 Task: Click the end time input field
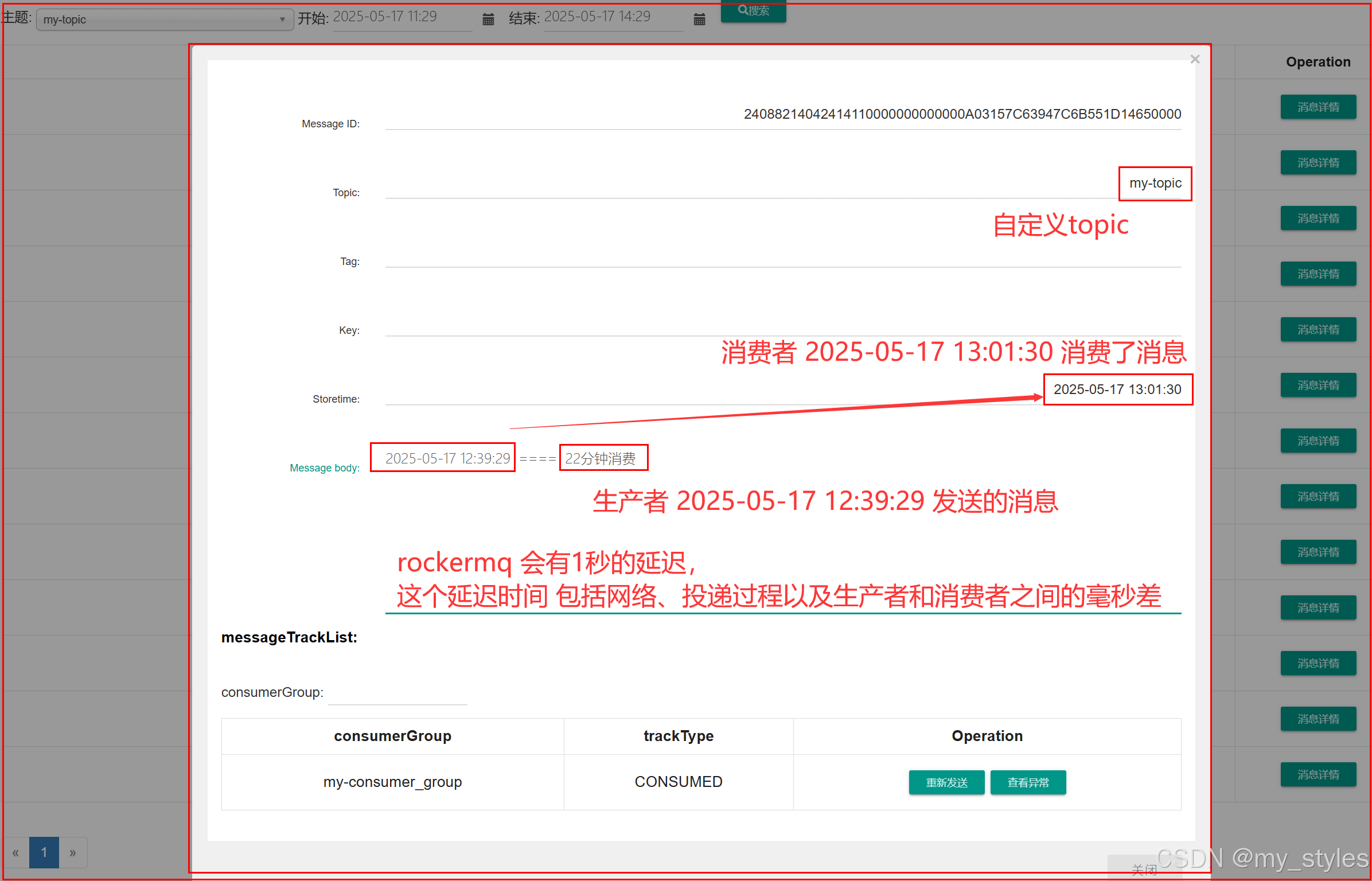click(x=613, y=17)
